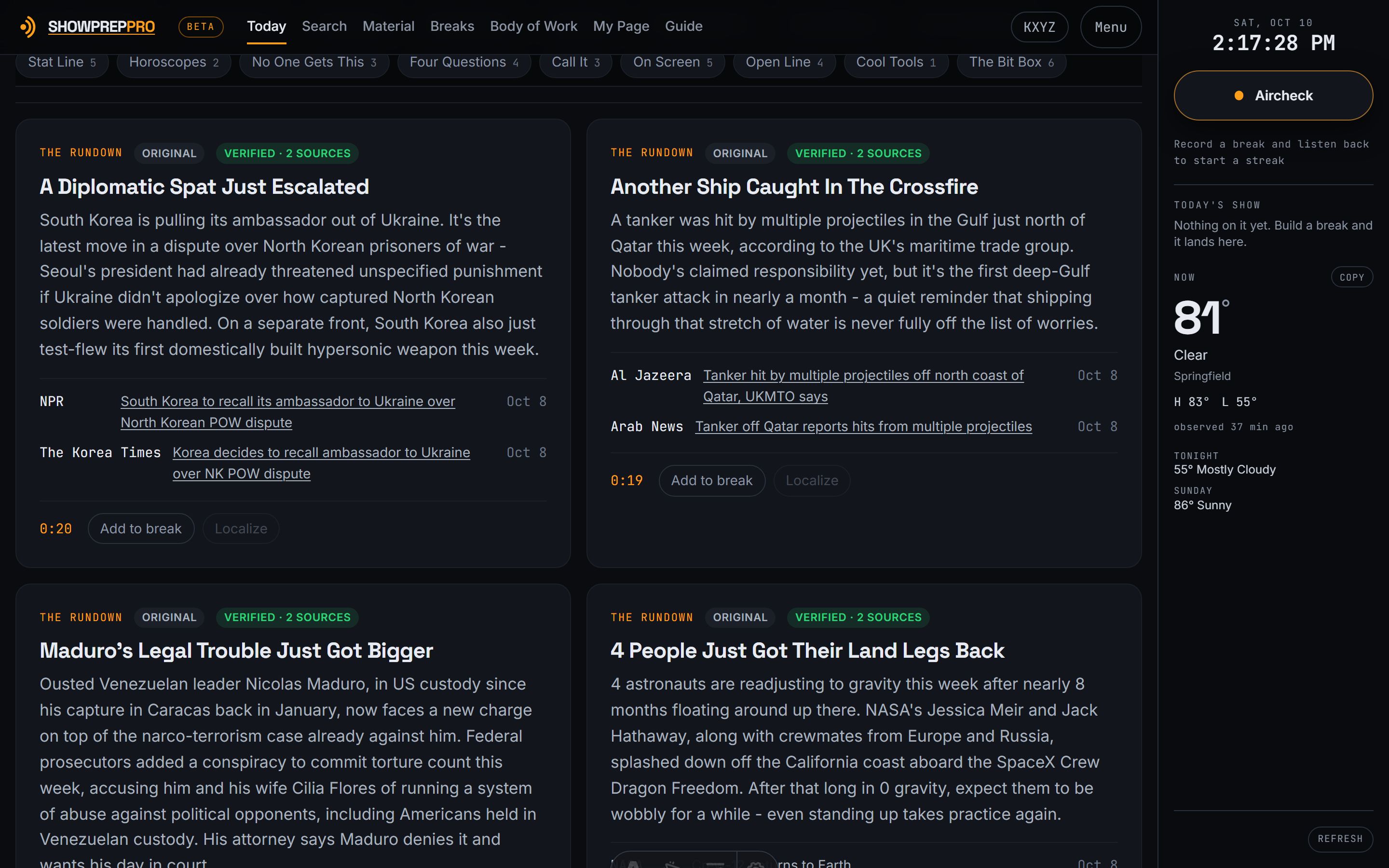Image resolution: width=1389 pixels, height=868 pixels.
Task: Copy the current weather with COPY
Action: [1352, 277]
